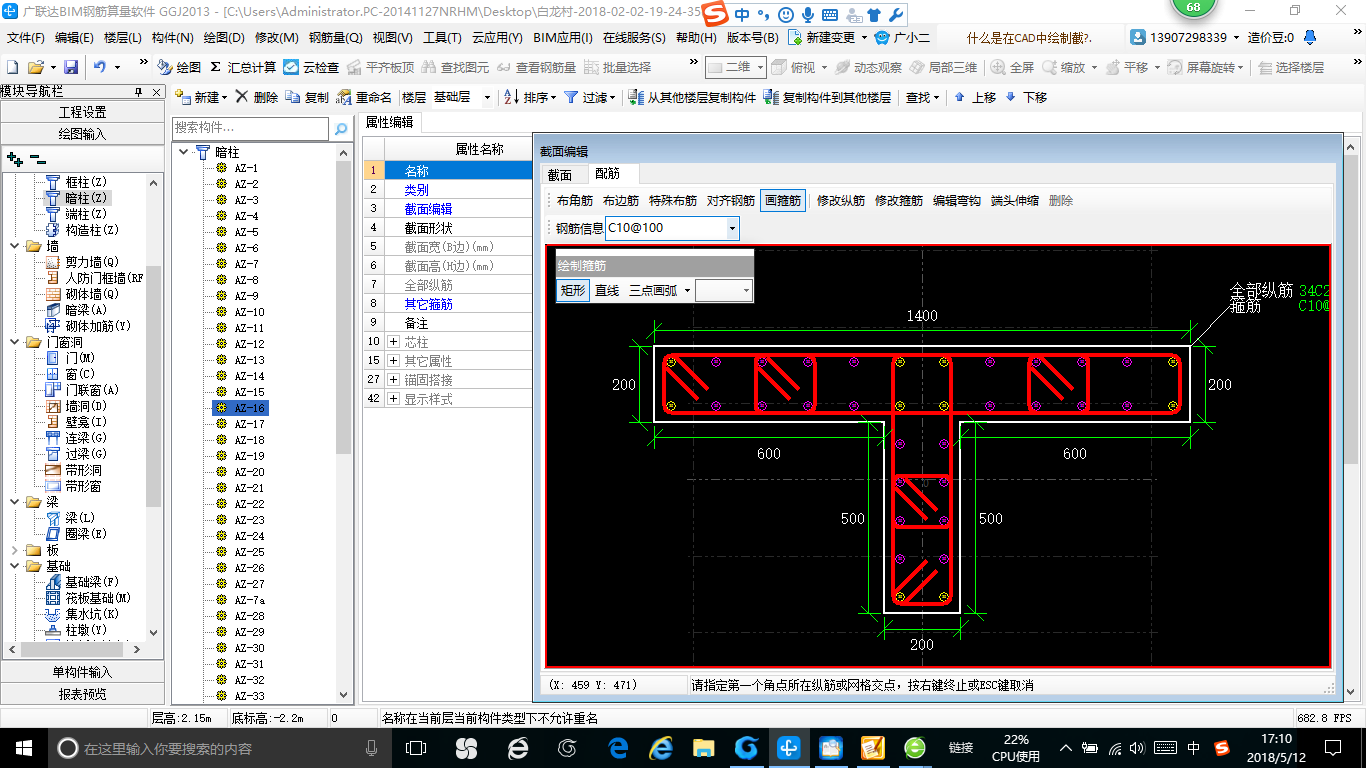Select the 矩形 rectangle stirrup drawing mode

tap(572, 290)
